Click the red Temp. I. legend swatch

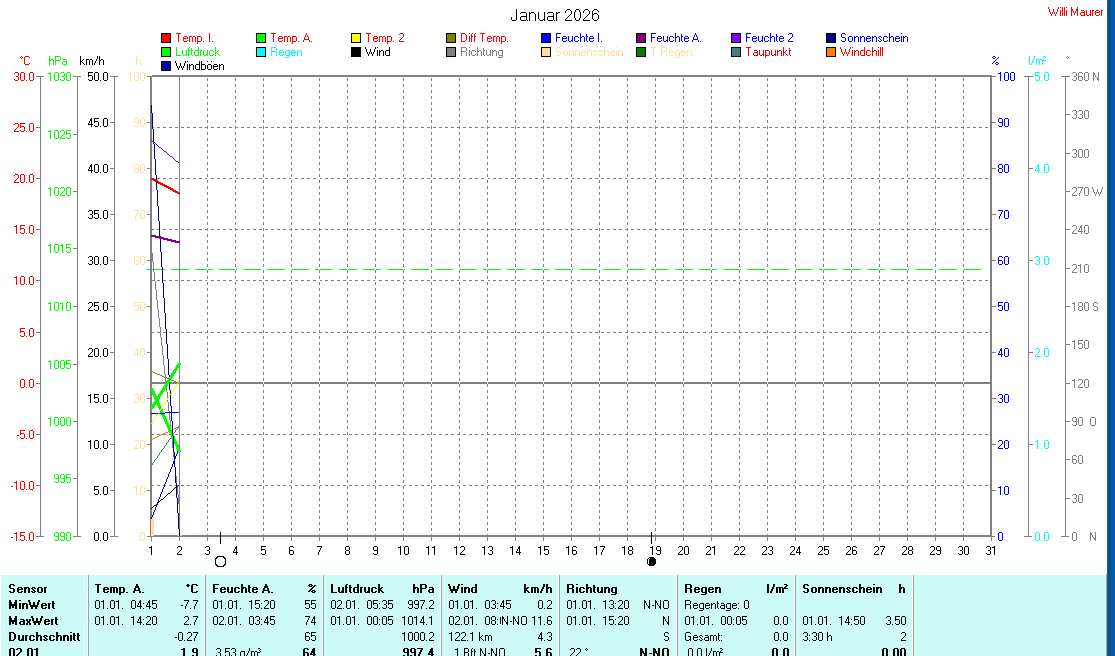(x=166, y=38)
